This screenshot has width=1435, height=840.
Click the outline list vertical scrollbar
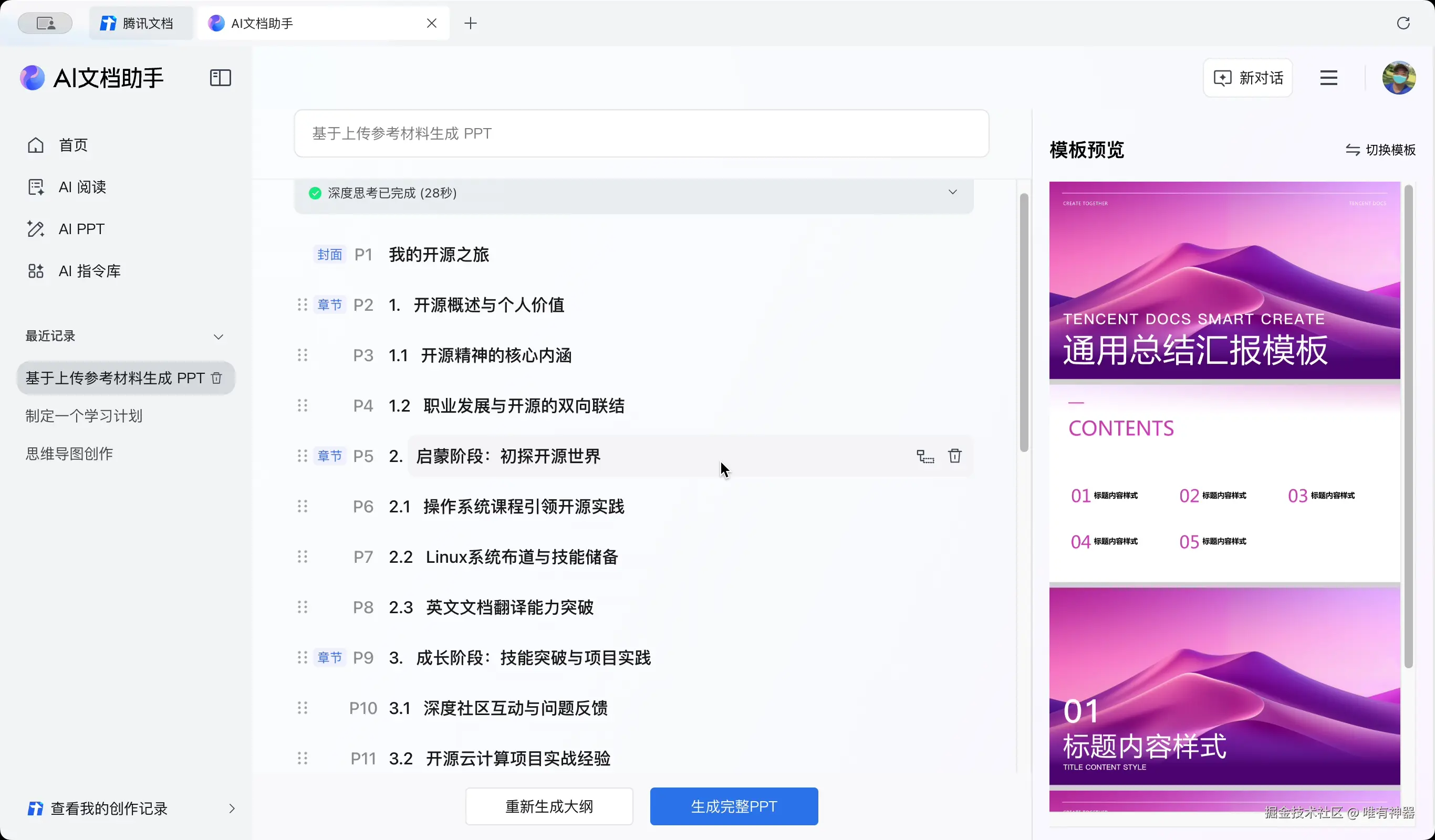point(1024,323)
